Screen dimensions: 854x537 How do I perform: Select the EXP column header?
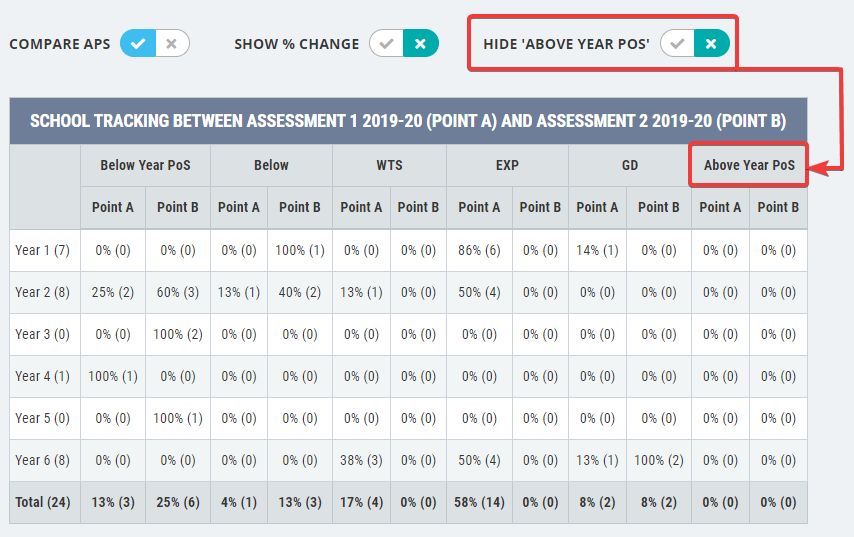click(507, 165)
